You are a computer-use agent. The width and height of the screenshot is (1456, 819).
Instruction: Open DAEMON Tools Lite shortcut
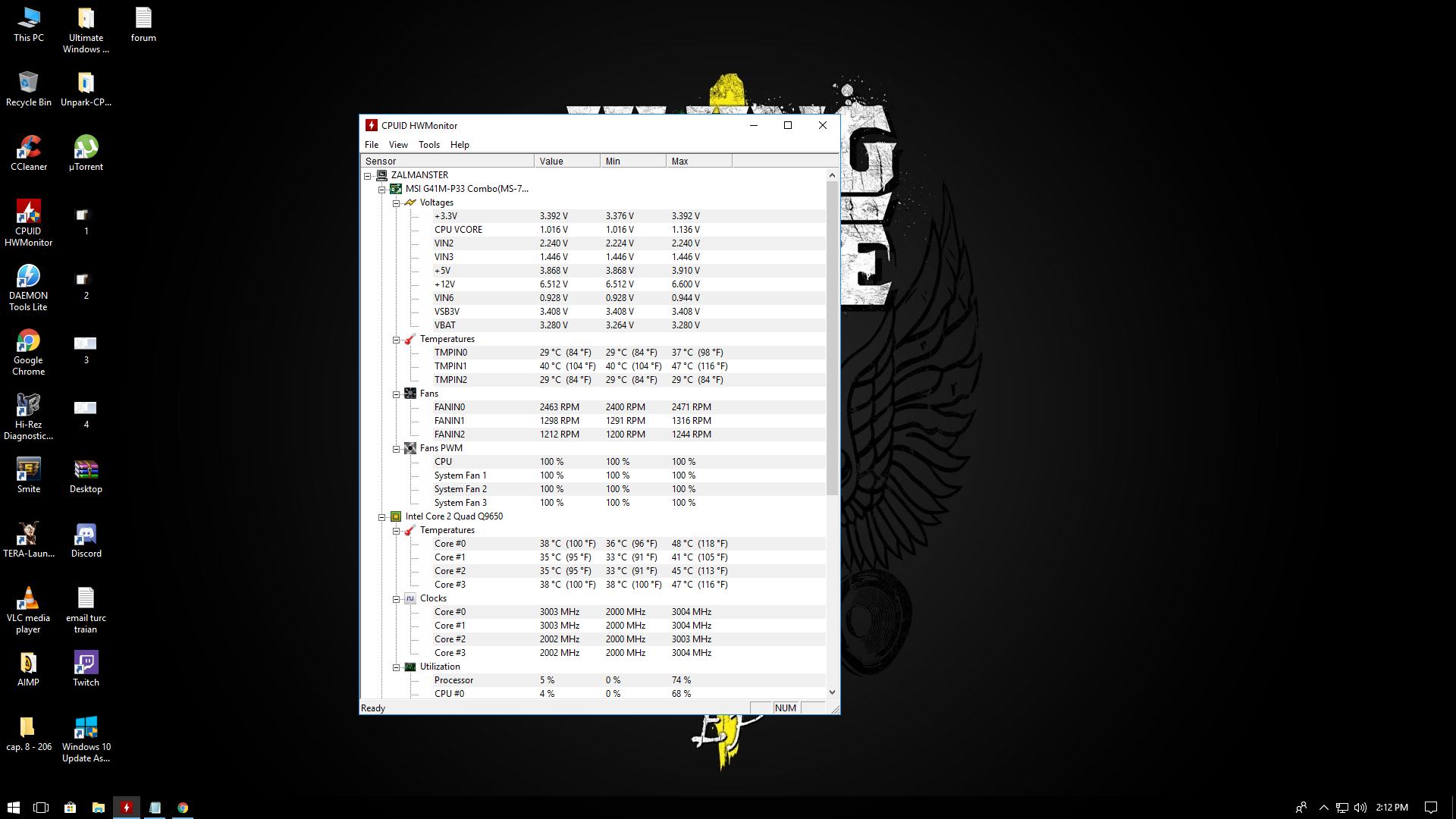(29, 287)
